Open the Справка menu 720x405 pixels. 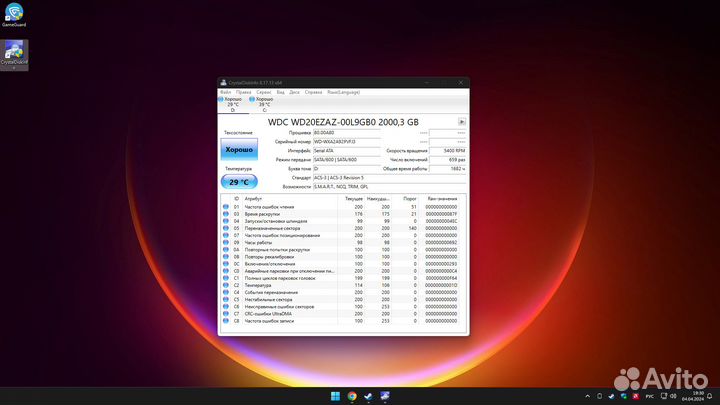click(x=313, y=92)
